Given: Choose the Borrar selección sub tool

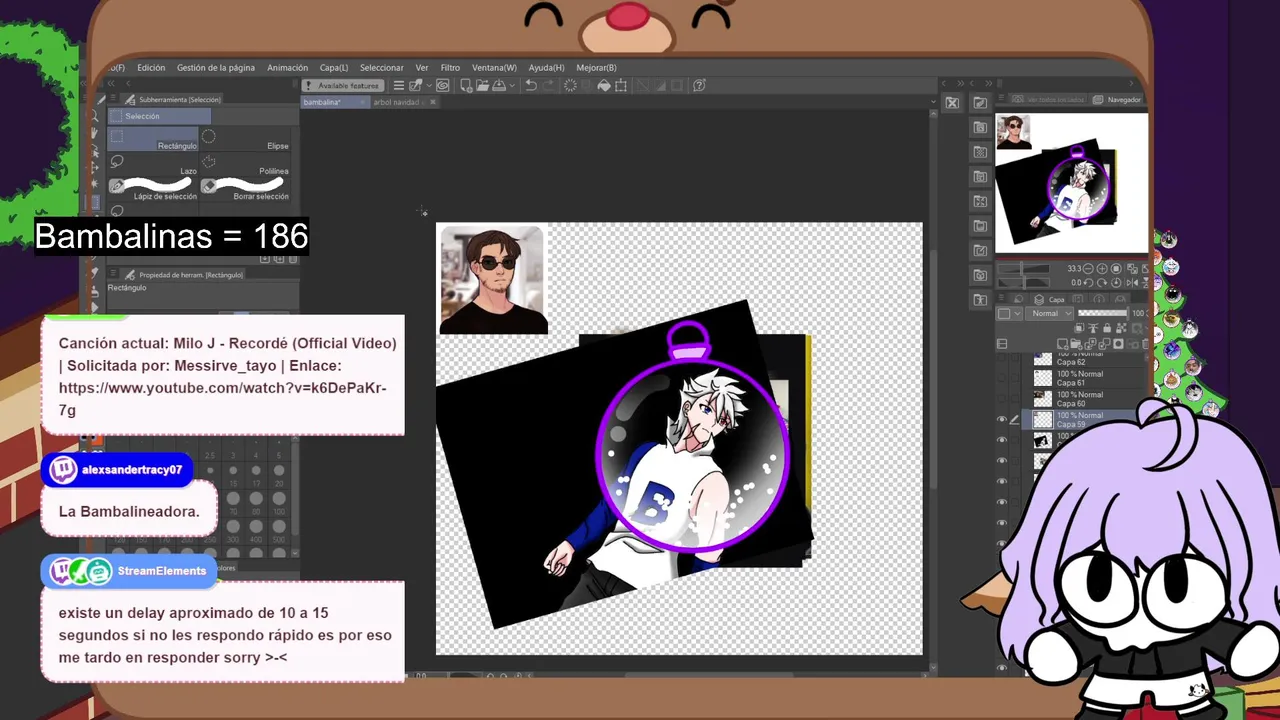Looking at the screenshot, I should [x=245, y=189].
